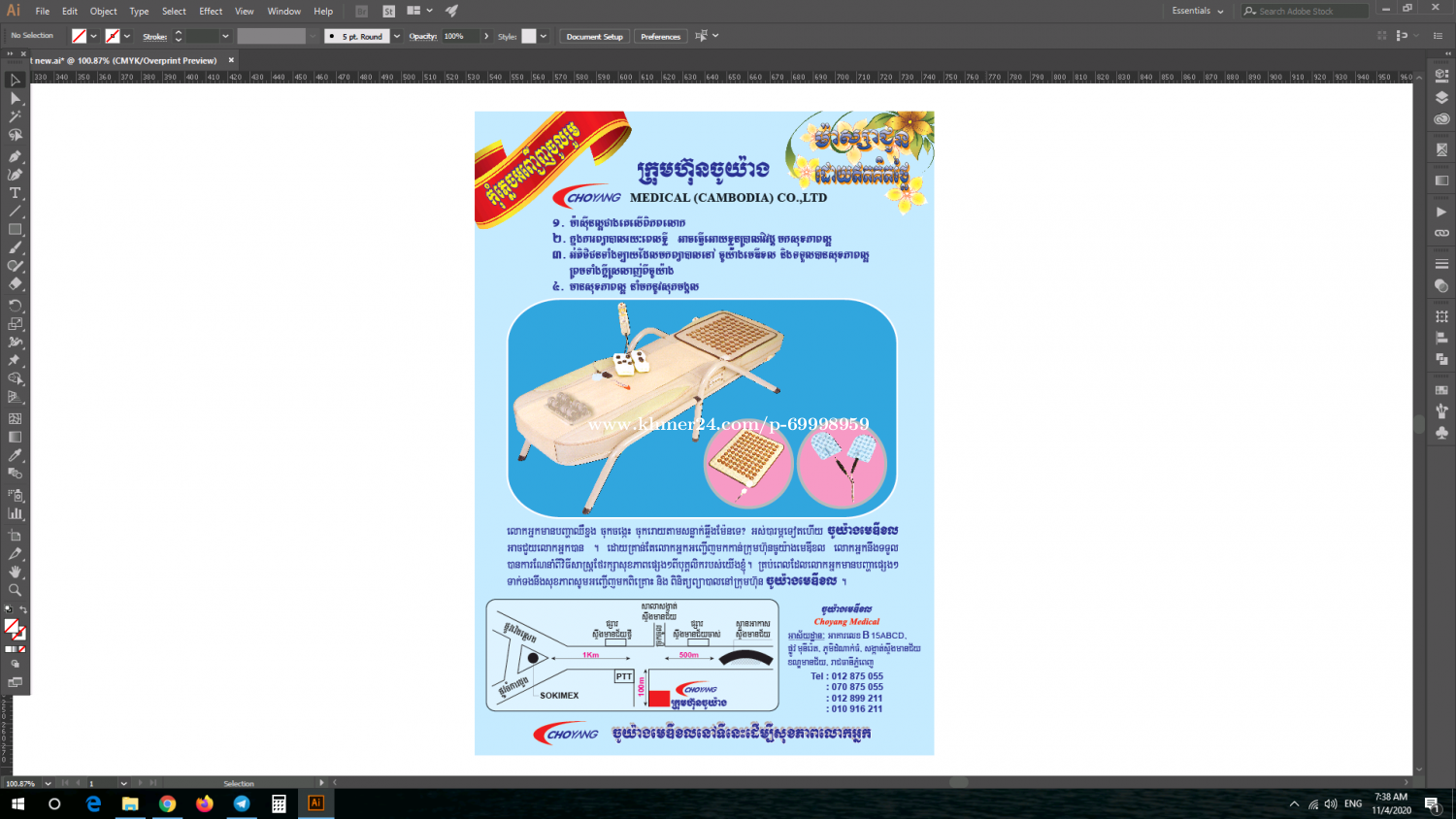Select the Column Graph tool

coord(15,513)
